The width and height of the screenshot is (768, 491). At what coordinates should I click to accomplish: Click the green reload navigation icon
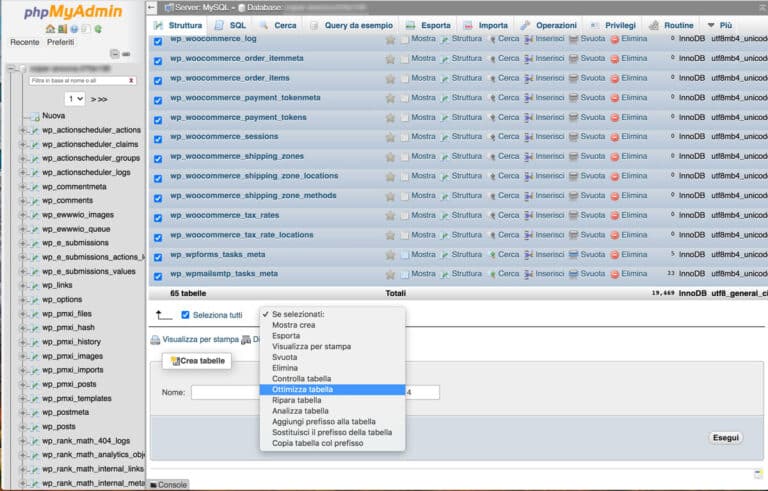coord(98,29)
